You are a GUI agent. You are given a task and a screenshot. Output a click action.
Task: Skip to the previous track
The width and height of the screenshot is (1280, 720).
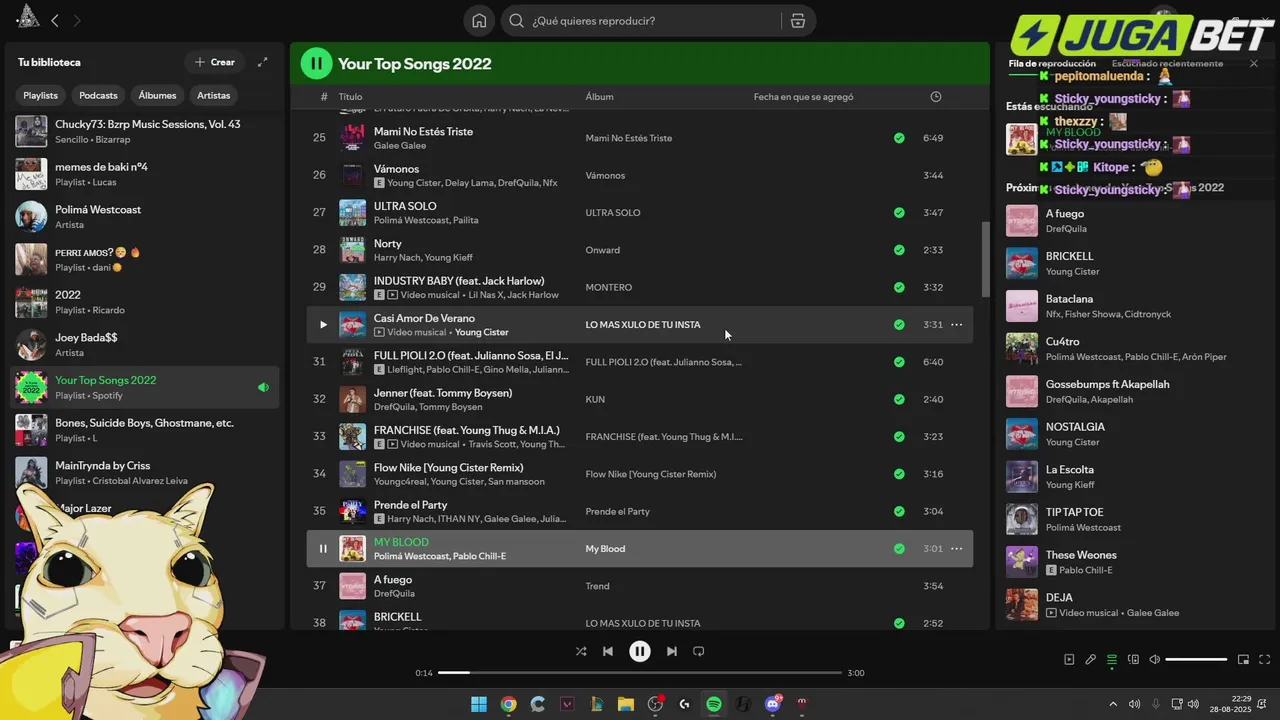[608, 651]
